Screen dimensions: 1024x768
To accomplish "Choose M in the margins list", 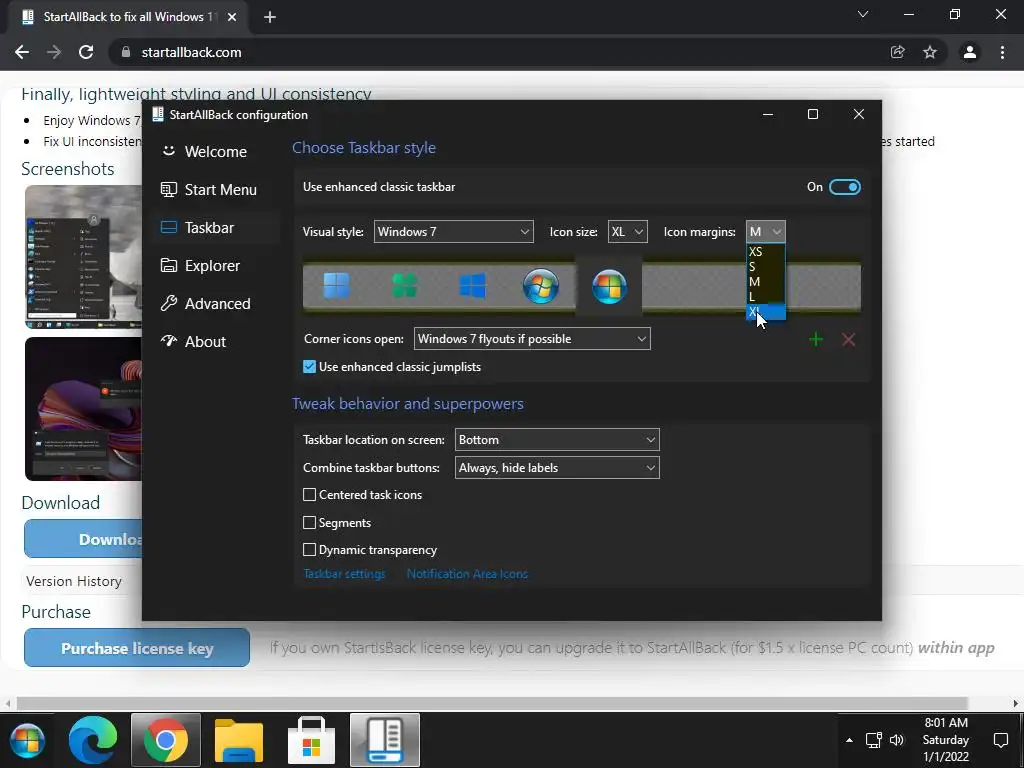I will [x=765, y=281].
